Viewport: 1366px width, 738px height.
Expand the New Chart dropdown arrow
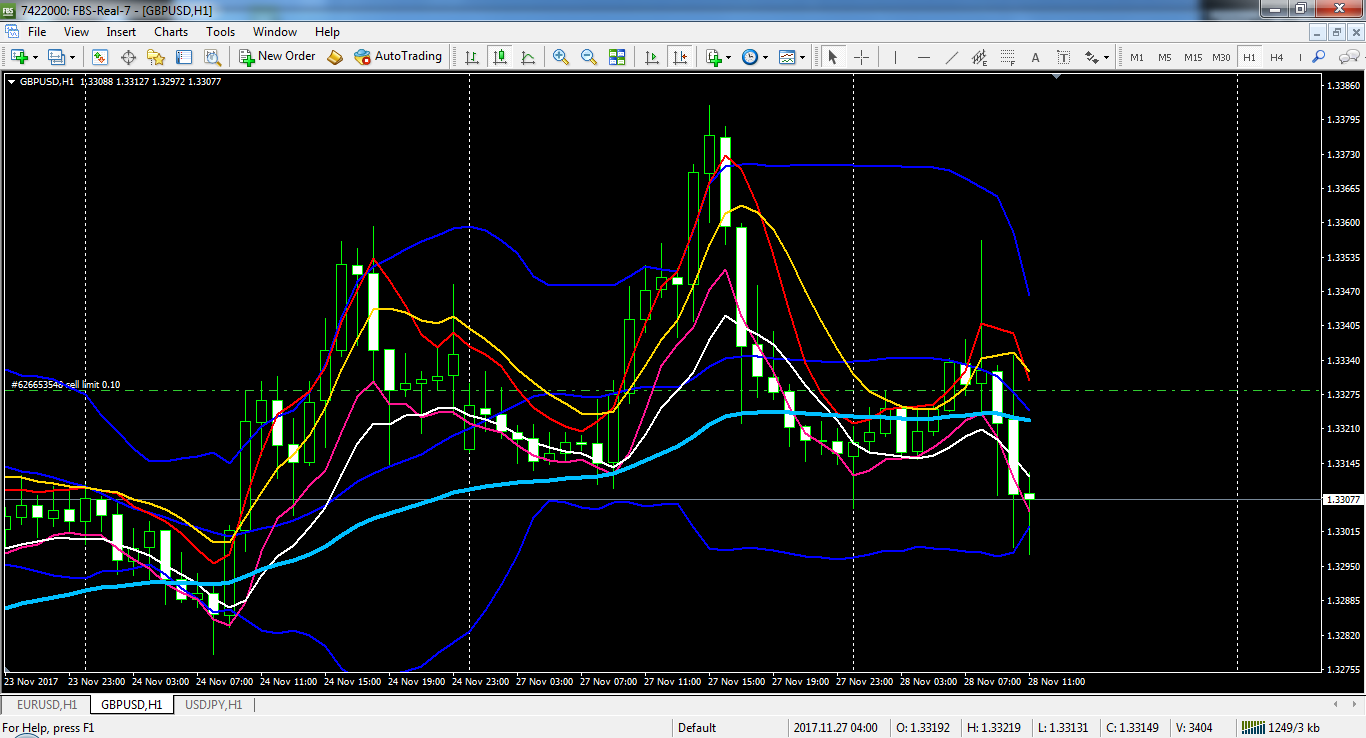(x=34, y=58)
